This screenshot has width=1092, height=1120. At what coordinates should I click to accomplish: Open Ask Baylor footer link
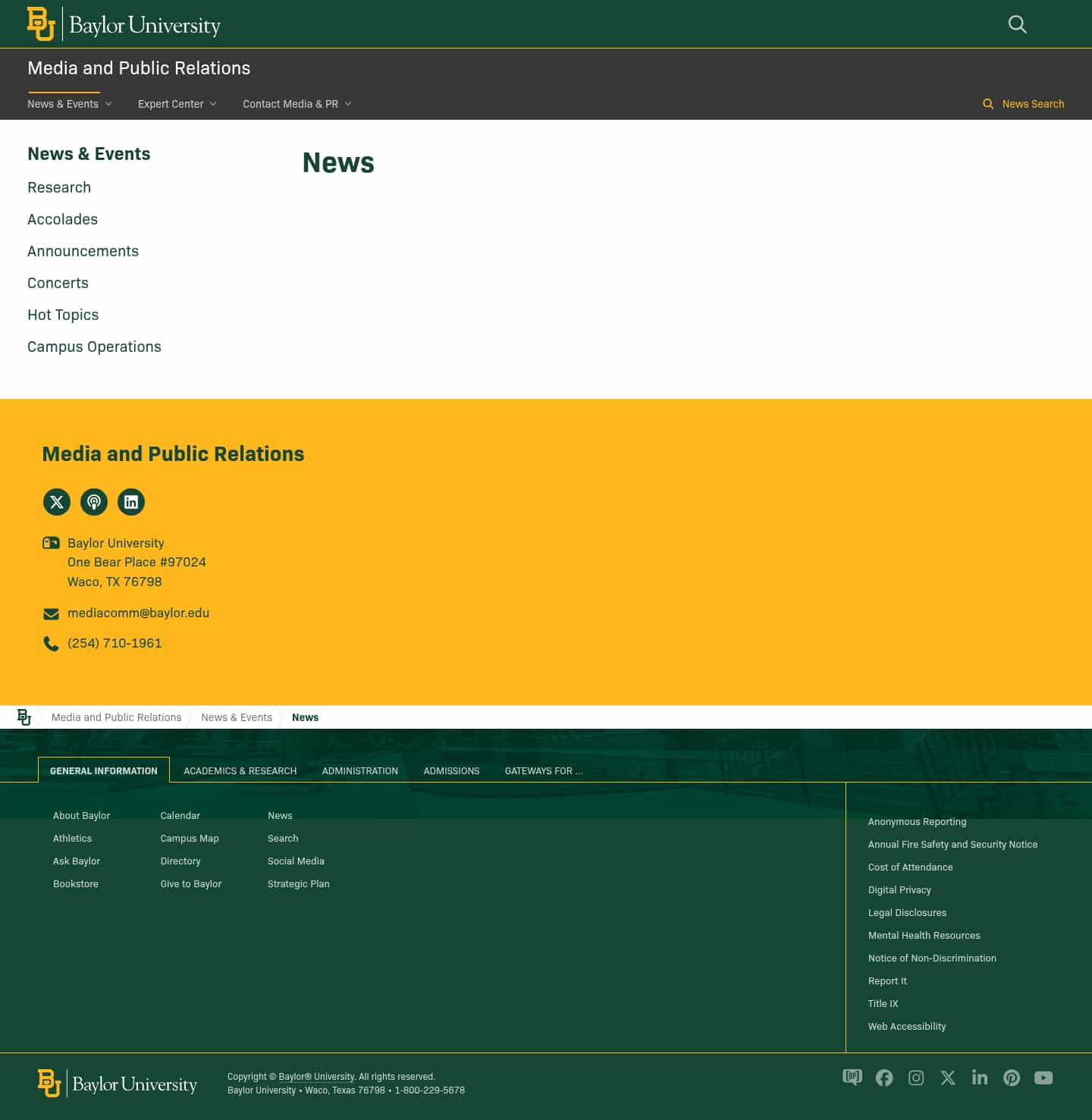77,861
